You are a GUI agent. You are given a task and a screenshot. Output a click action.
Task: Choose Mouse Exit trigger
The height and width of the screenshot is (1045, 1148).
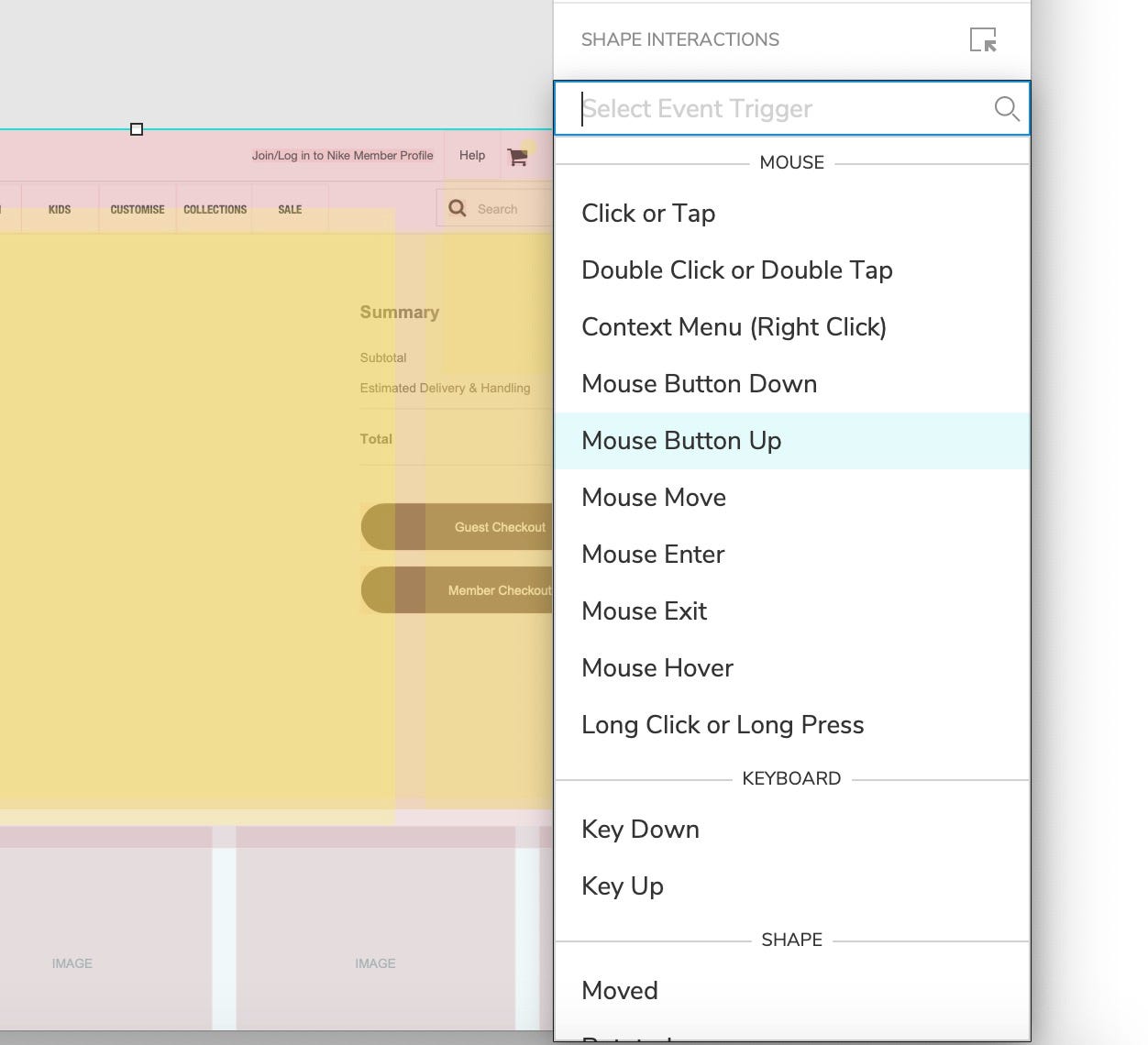pos(792,610)
